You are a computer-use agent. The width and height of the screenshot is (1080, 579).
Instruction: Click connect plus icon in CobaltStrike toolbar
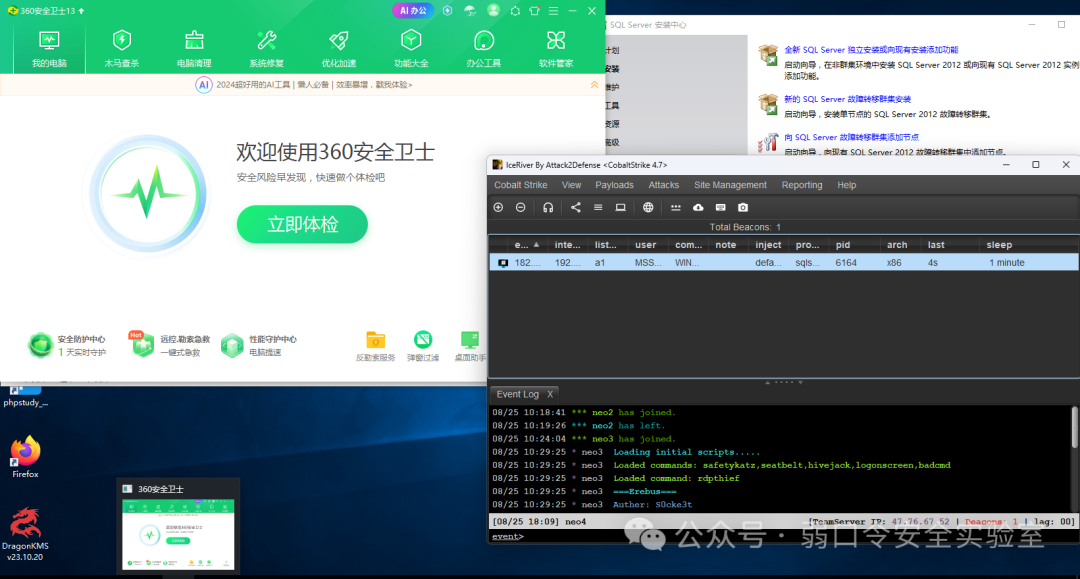(498, 207)
